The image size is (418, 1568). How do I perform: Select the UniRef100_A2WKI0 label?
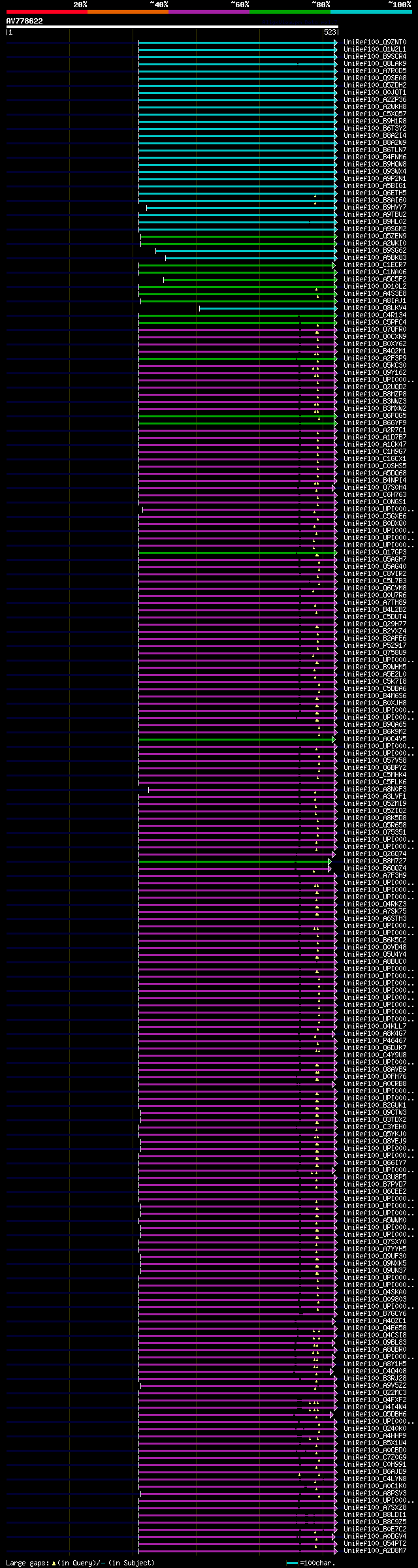coord(375,244)
